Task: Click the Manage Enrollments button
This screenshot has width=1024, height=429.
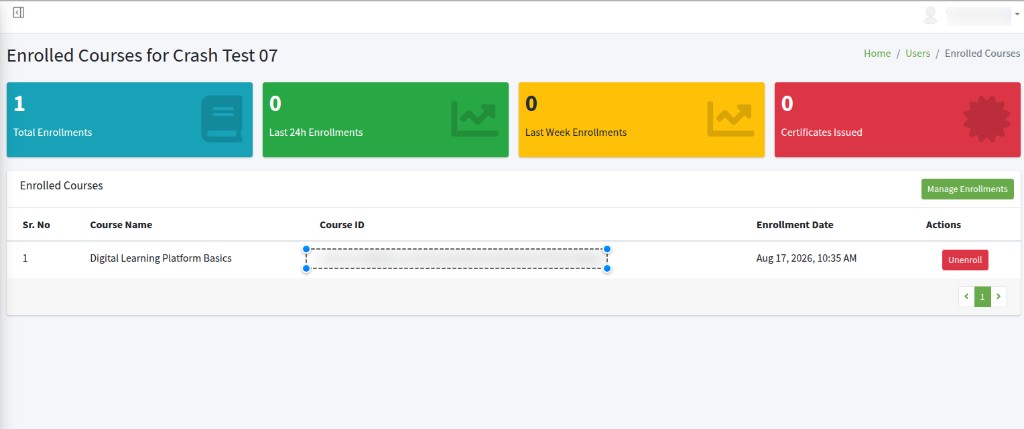Action: 967,189
